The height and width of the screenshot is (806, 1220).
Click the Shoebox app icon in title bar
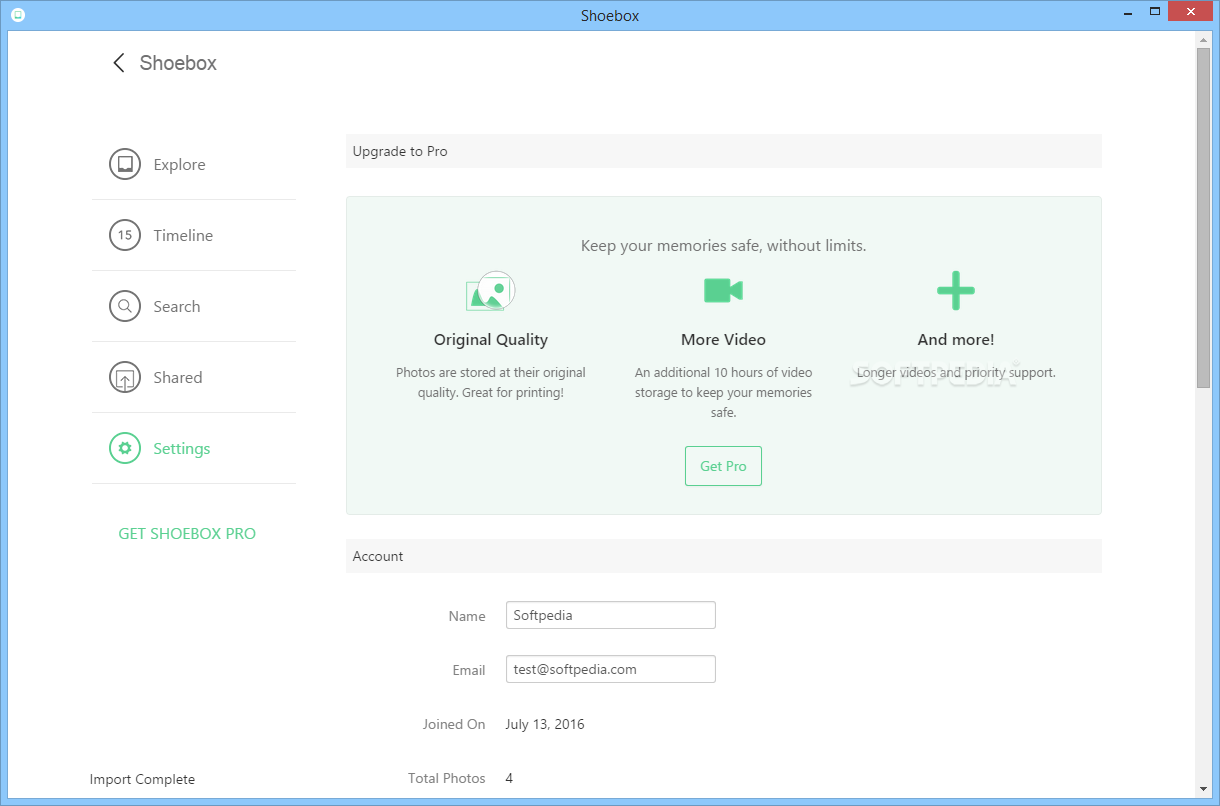(19, 15)
